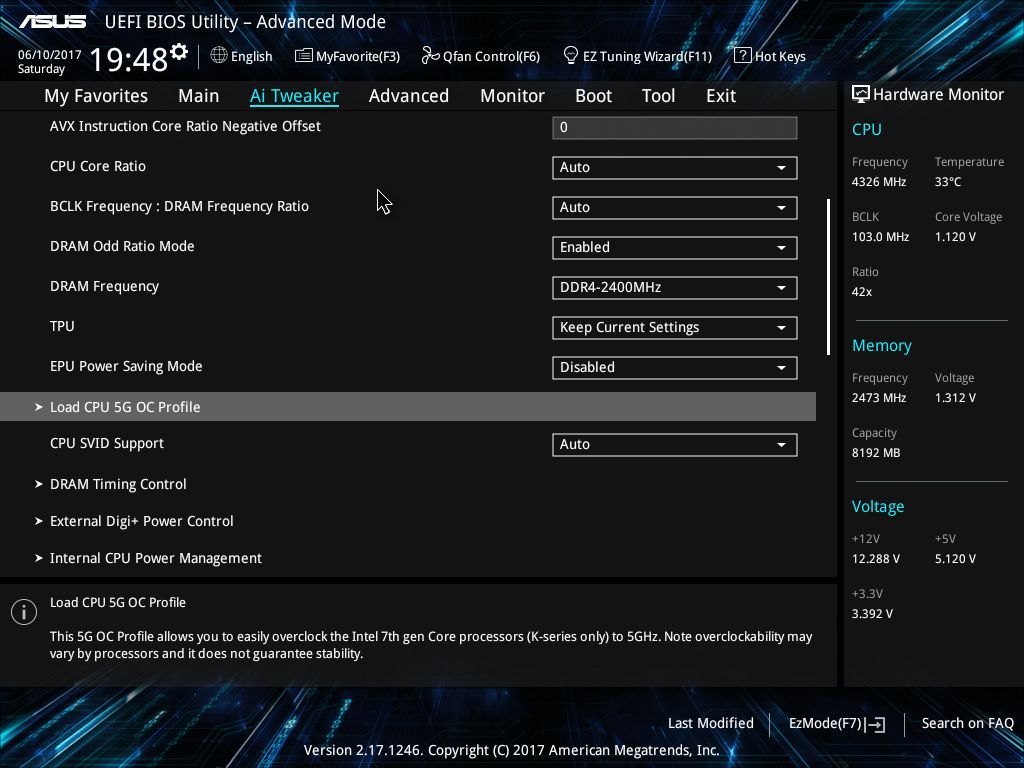
Task: Click the gear icon beside the clock
Action: [x=179, y=51]
